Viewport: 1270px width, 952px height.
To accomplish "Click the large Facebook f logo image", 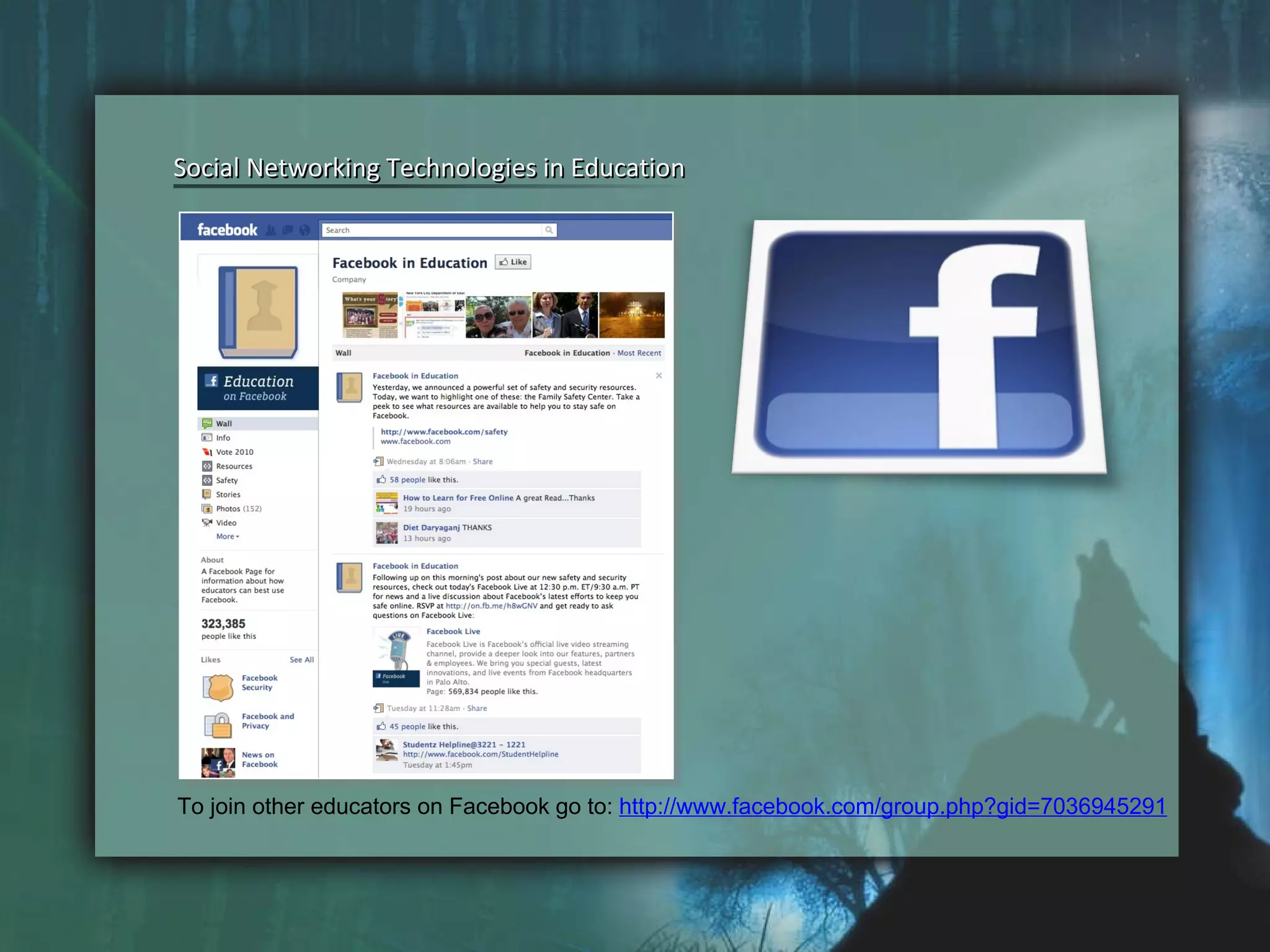I will pyautogui.click(x=919, y=346).
